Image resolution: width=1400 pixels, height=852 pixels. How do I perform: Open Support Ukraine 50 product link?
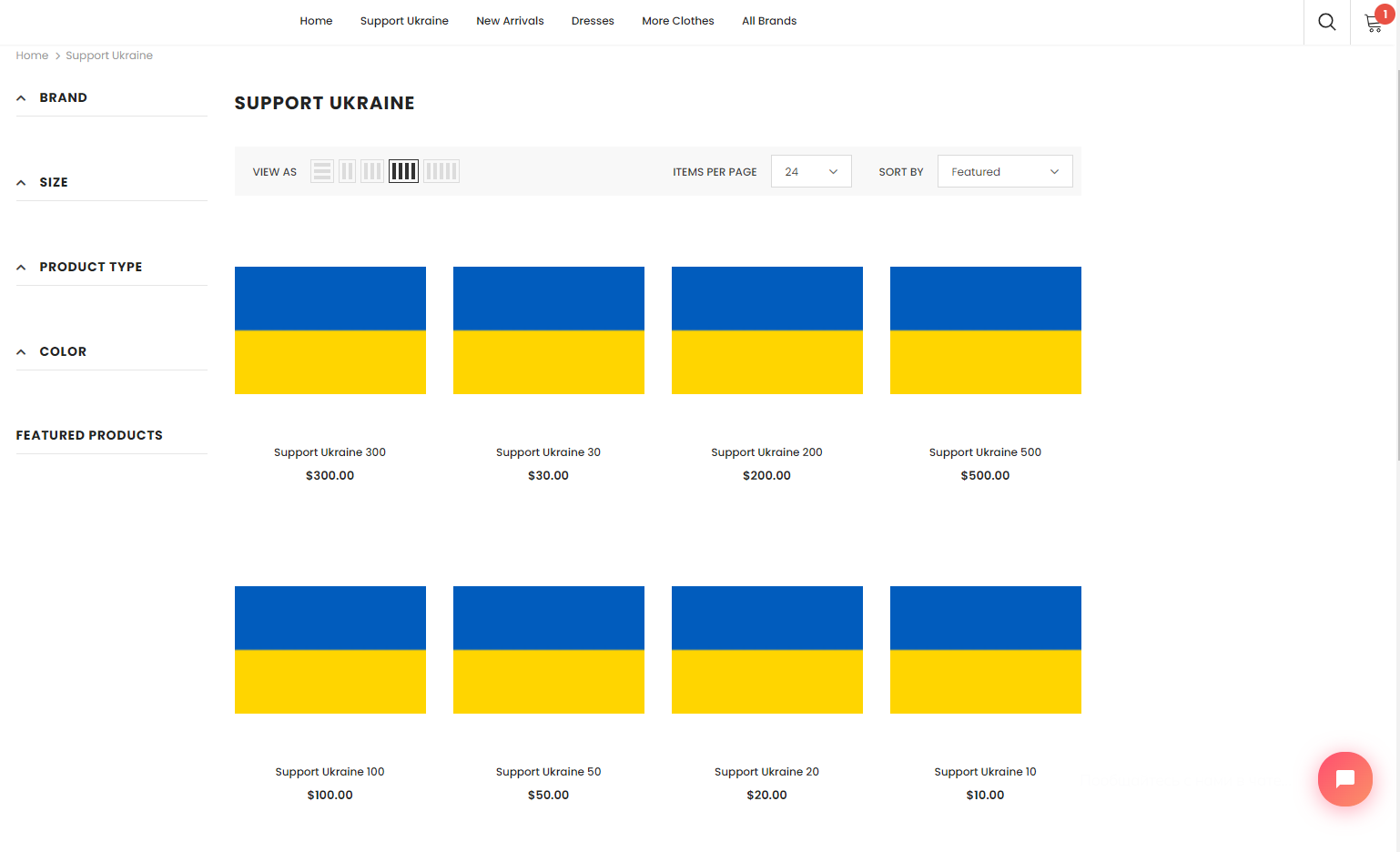548,772
